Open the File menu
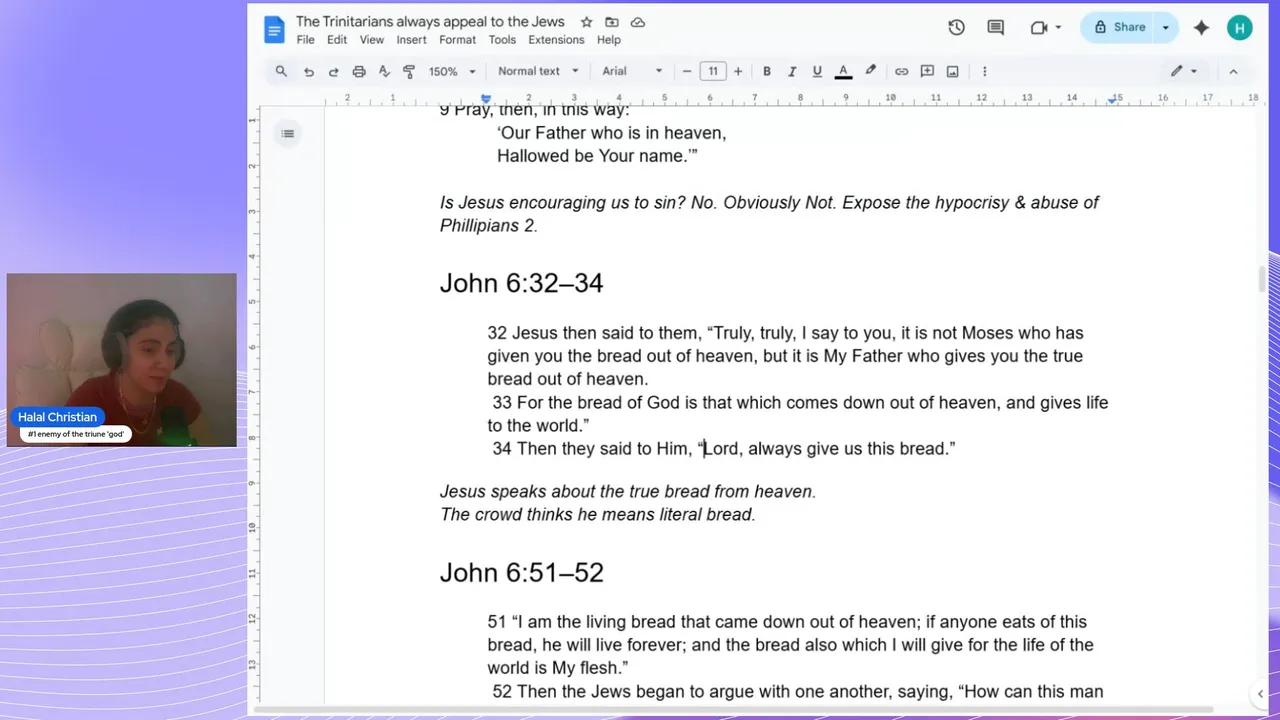This screenshot has height=720, width=1280. 305,40
